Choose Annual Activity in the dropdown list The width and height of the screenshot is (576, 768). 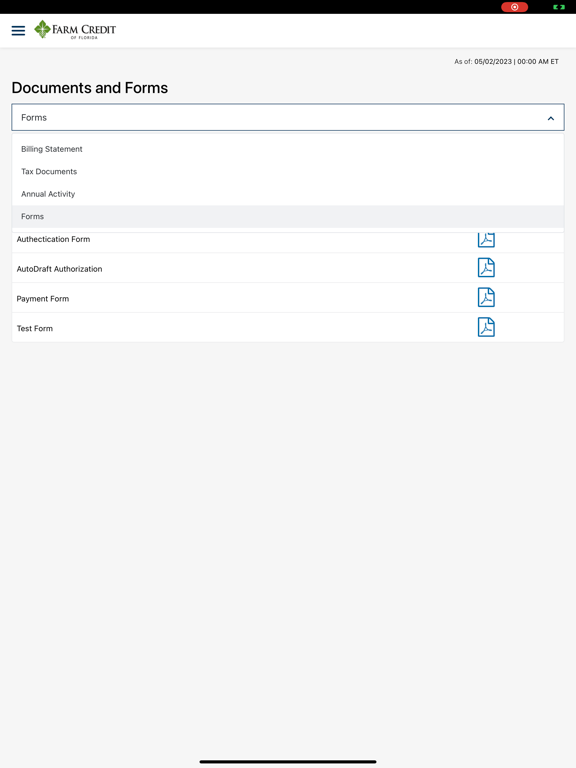288,194
